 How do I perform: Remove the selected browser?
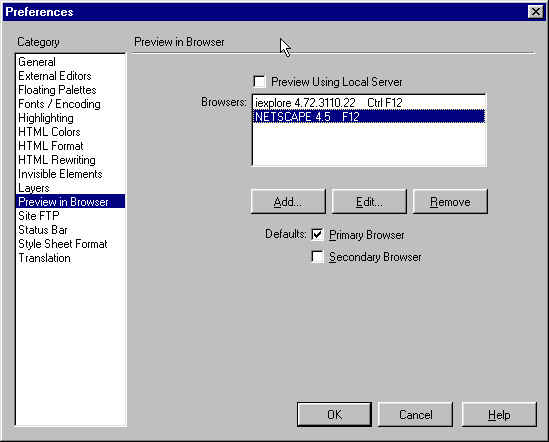point(450,201)
